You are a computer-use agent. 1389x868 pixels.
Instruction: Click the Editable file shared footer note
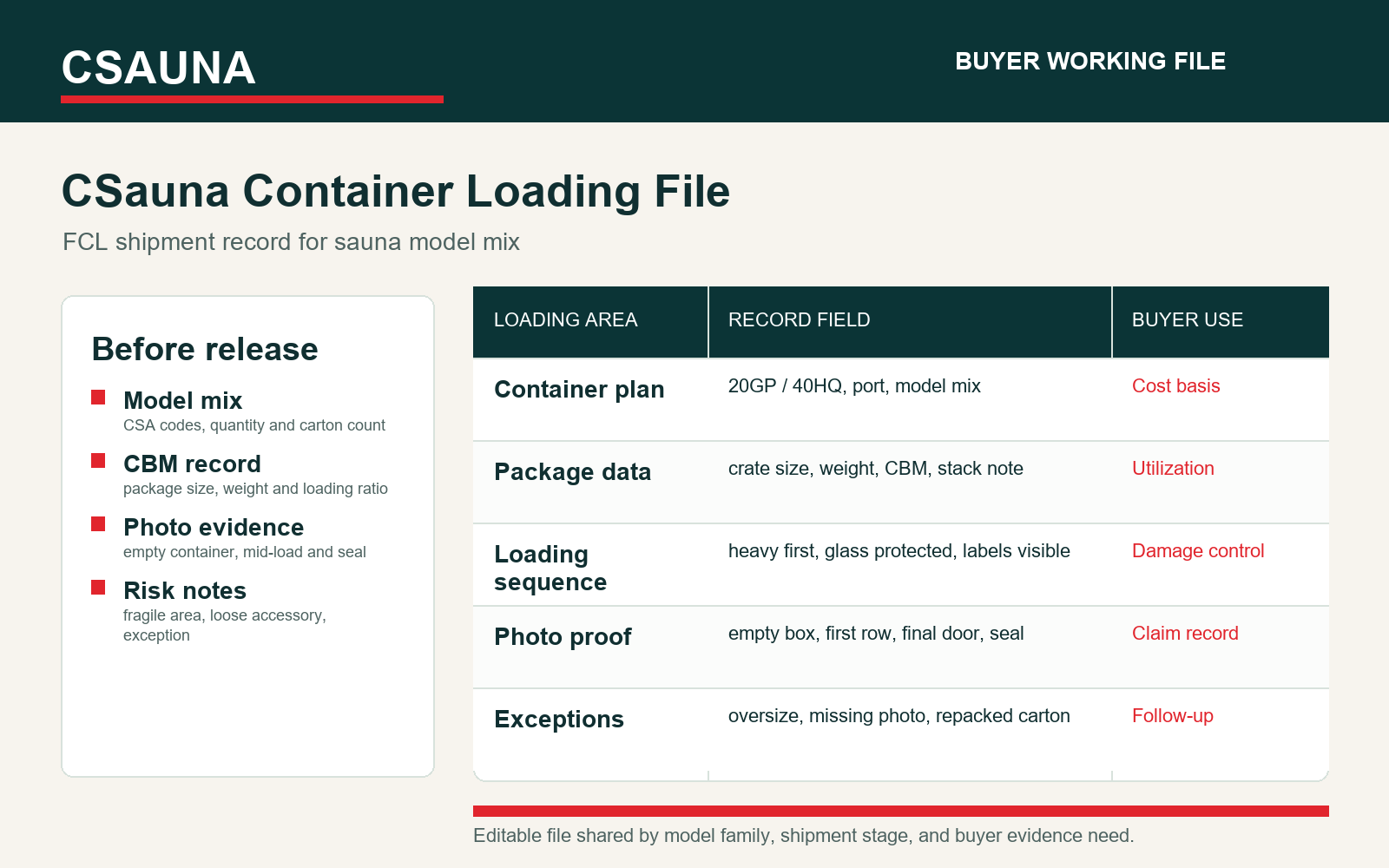tap(804, 836)
